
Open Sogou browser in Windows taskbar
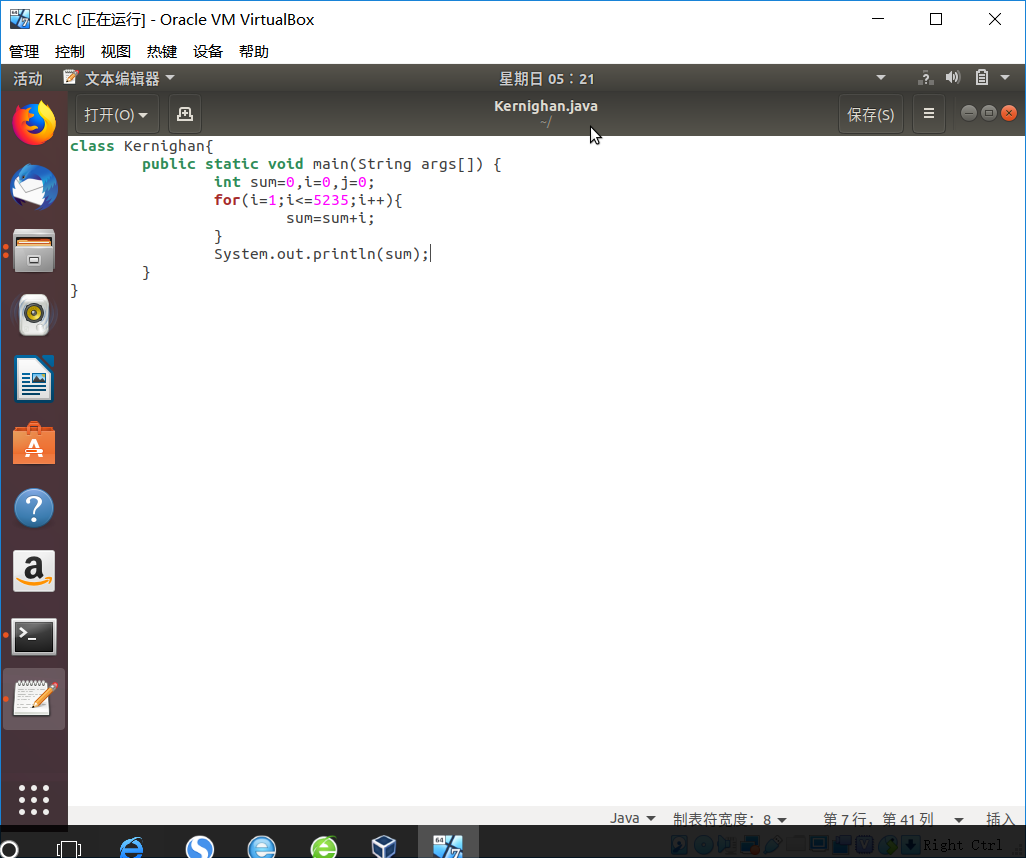[200, 847]
